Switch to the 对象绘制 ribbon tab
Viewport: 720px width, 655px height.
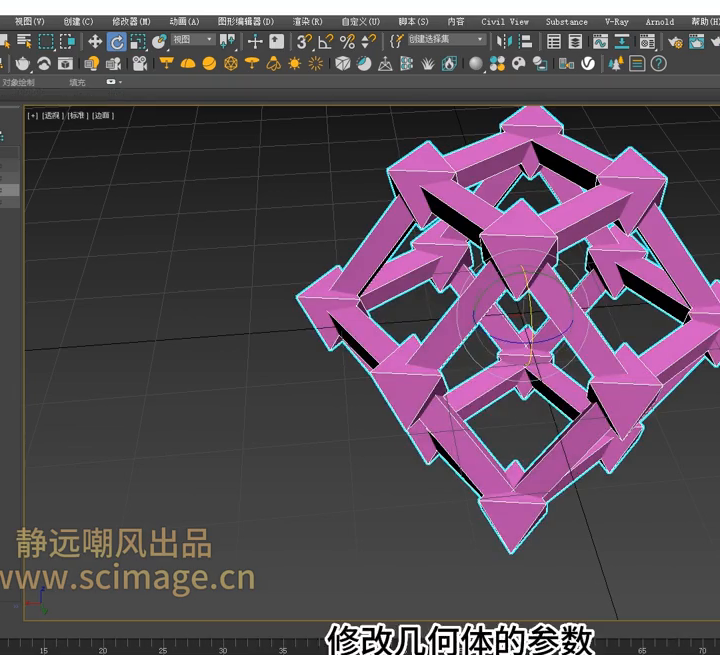18,83
